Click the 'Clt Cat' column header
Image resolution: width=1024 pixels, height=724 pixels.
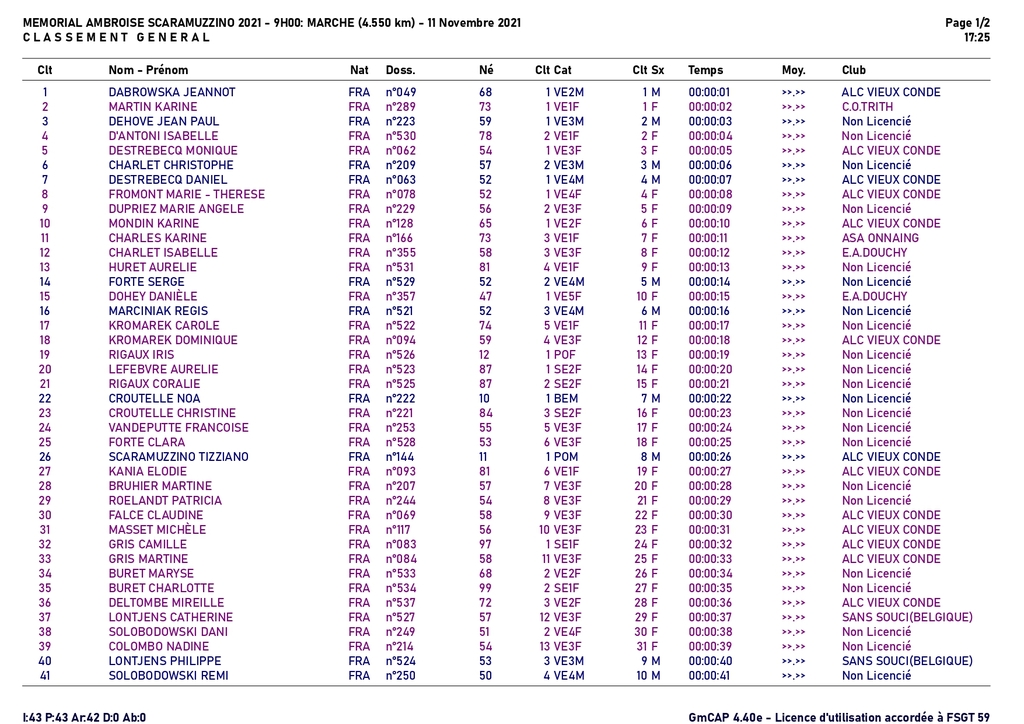[x=553, y=70]
